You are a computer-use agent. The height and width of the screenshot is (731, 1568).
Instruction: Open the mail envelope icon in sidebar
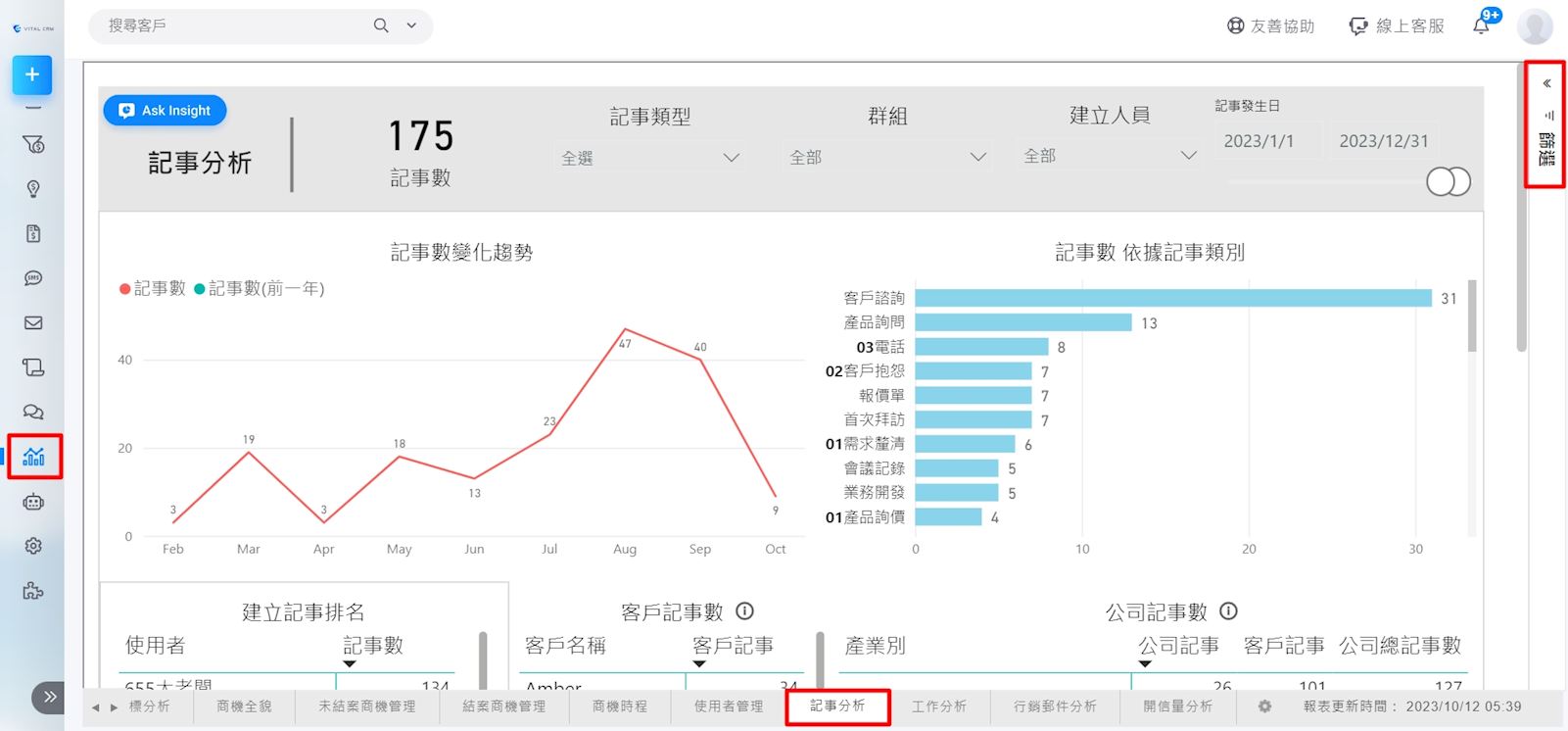click(x=33, y=322)
